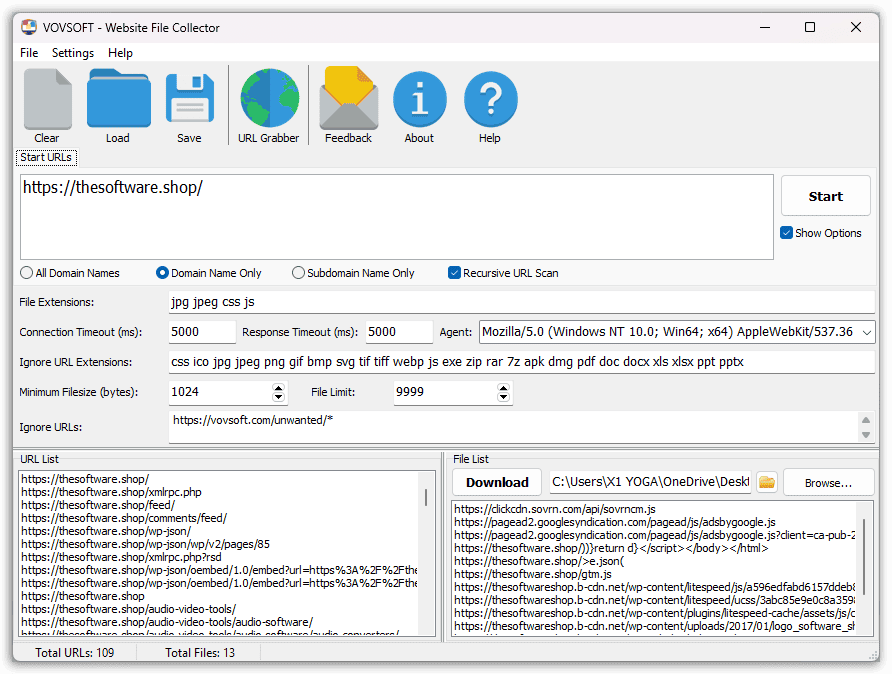Decrease File Limit with down arrow
Screen dimensions: 892x674
click(x=503, y=397)
